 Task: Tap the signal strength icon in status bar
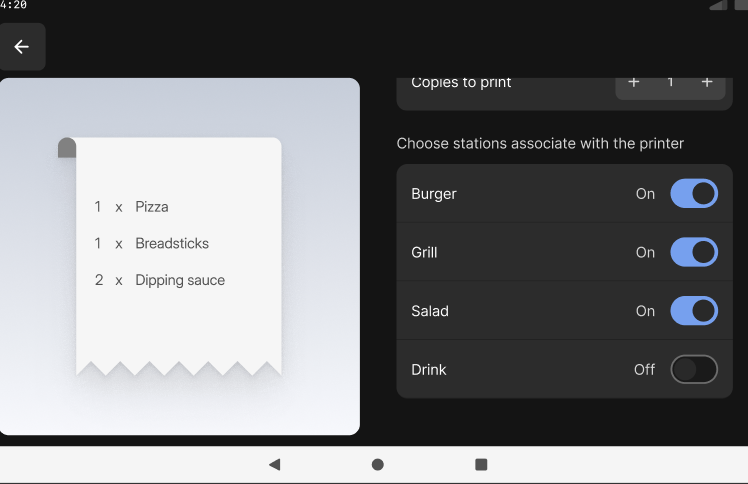pos(717,5)
